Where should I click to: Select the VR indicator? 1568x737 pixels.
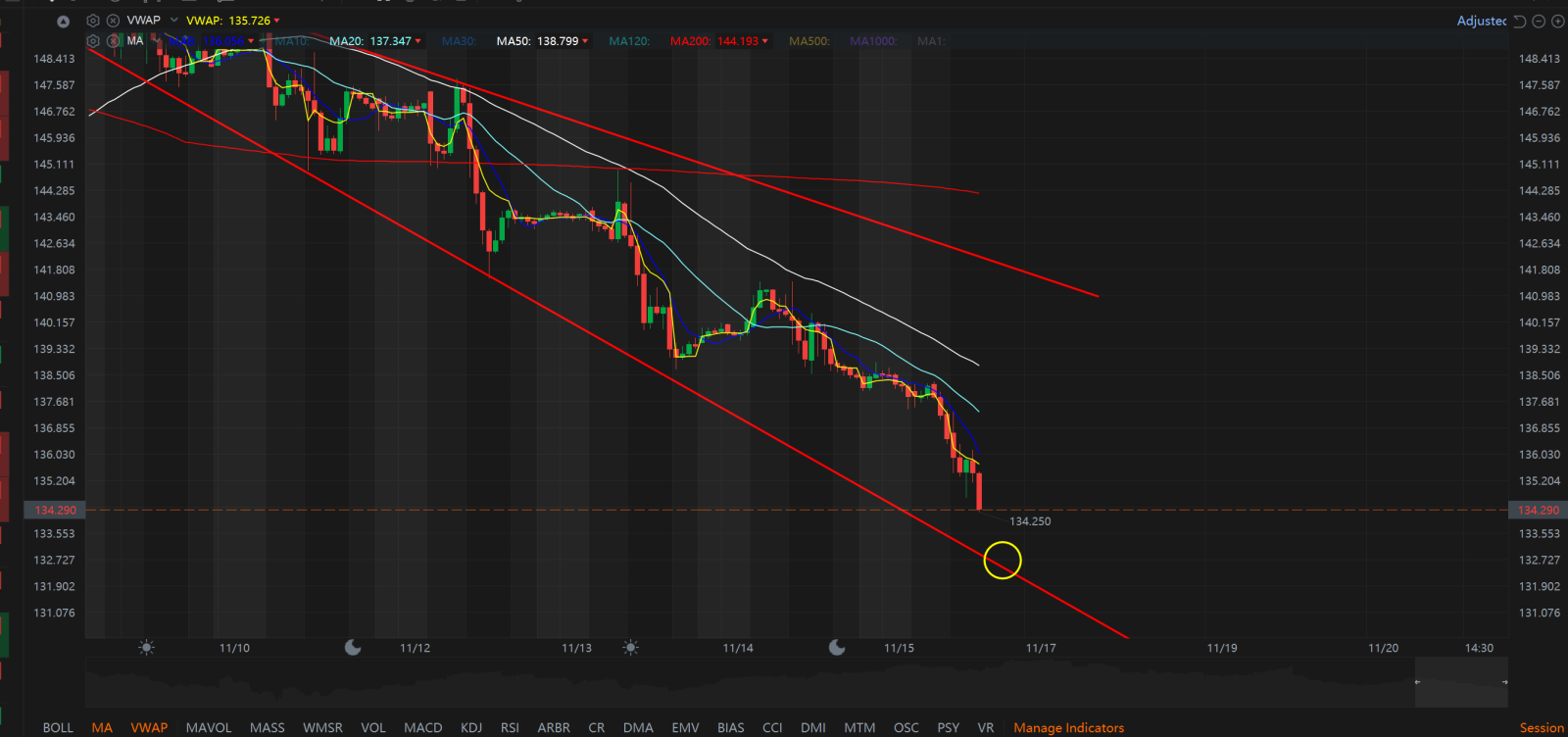point(986,727)
